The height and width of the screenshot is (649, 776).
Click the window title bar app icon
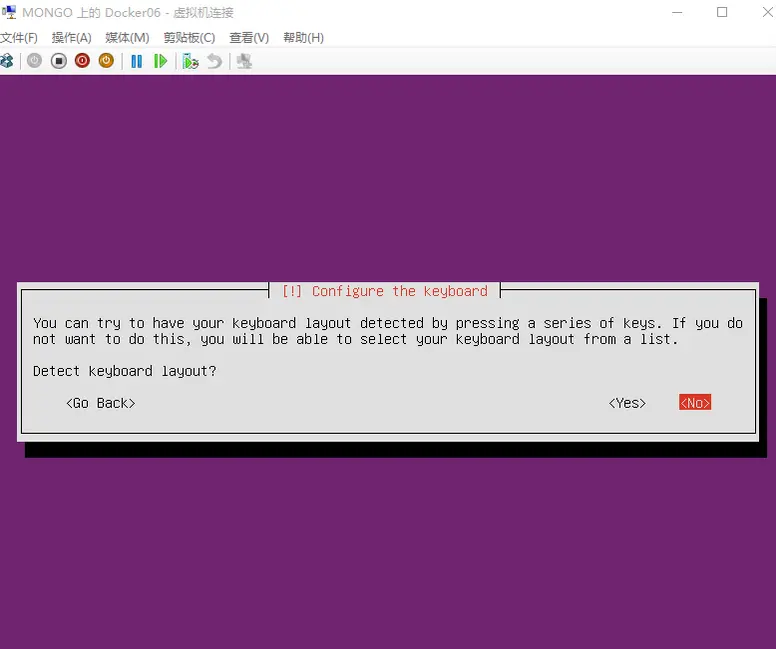(8, 12)
